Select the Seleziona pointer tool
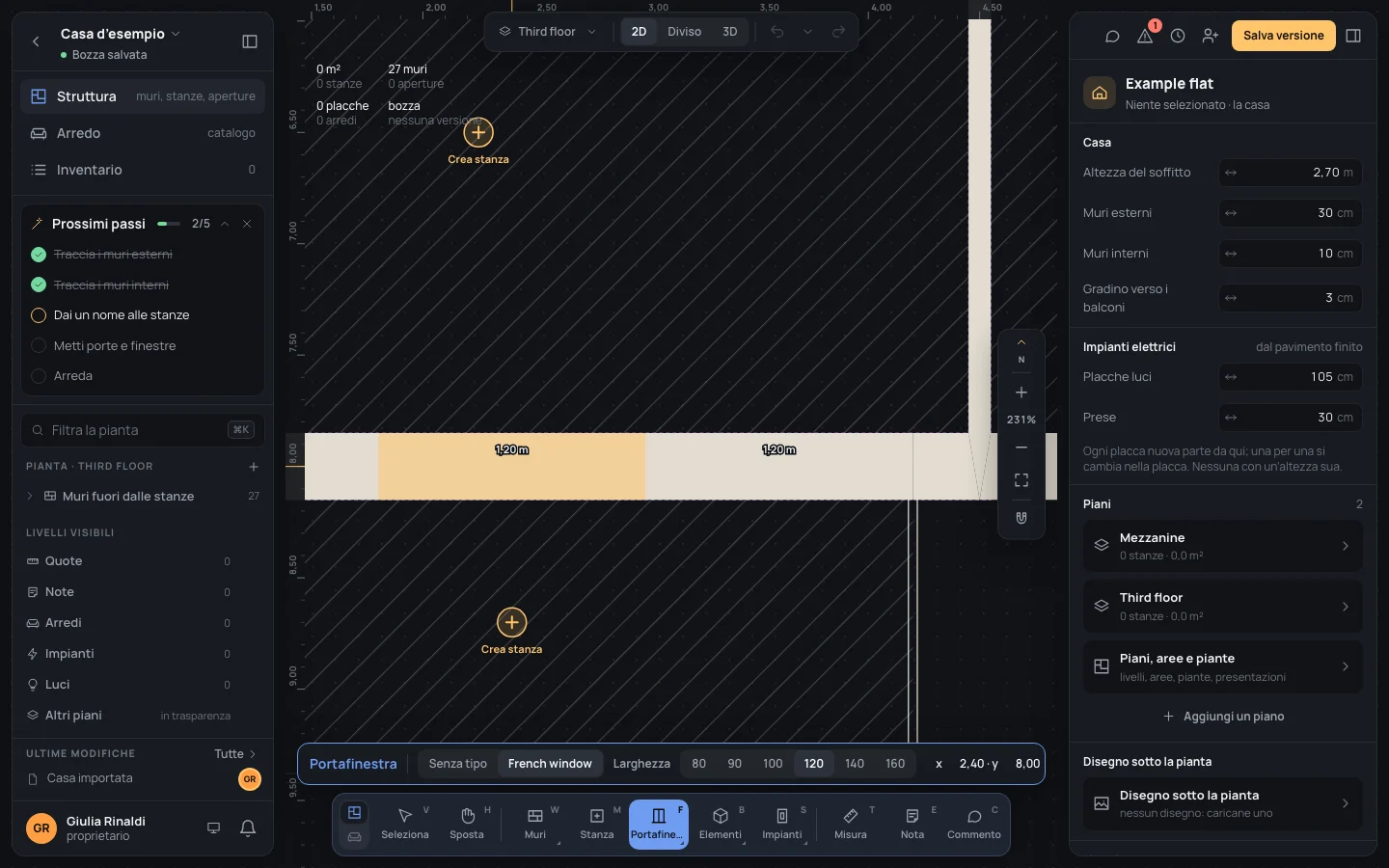This screenshot has width=1389, height=868. click(405, 825)
